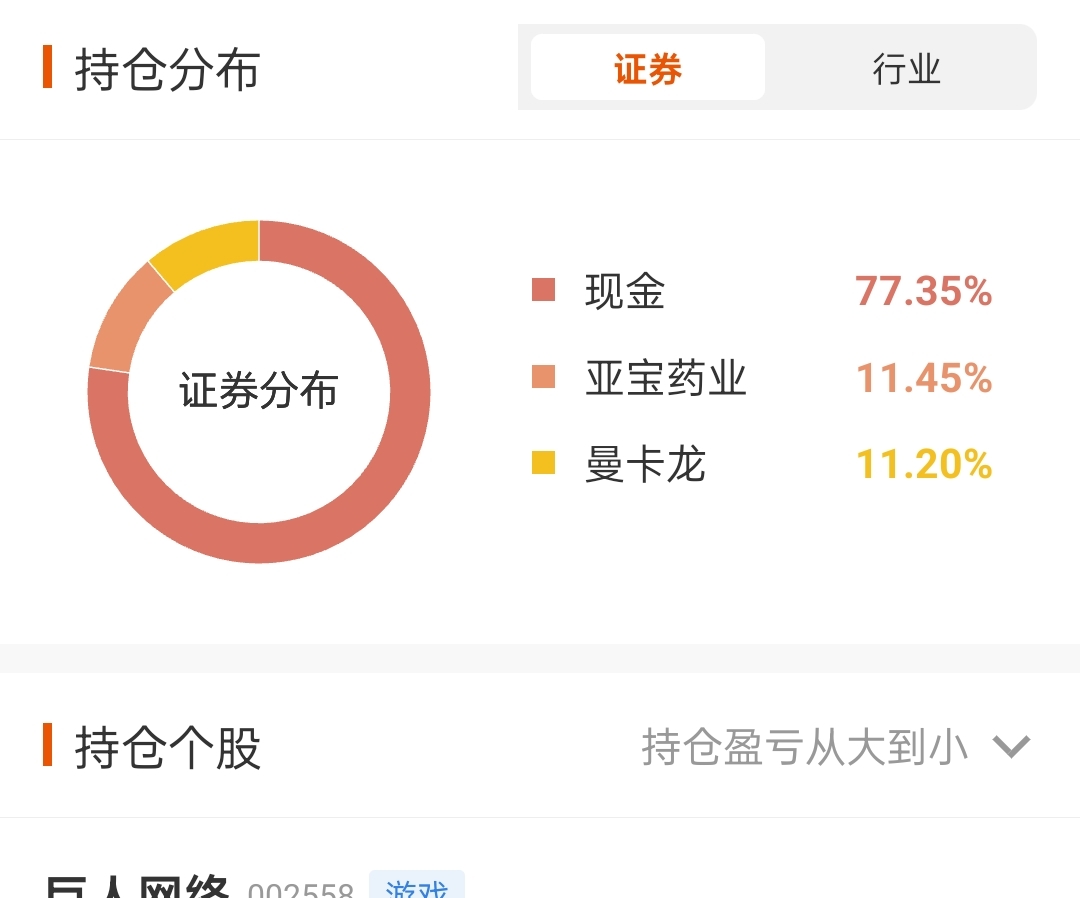Image resolution: width=1080 pixels, height=898 pixels.
Task: Click the 77.35% cash percentage value
Action: pyautogui.click(x=924, y=291)
